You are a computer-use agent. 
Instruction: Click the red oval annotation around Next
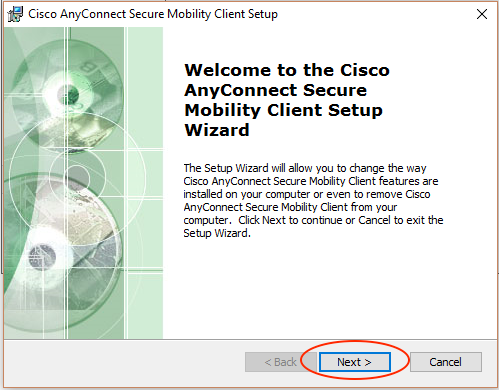(355, 360)
